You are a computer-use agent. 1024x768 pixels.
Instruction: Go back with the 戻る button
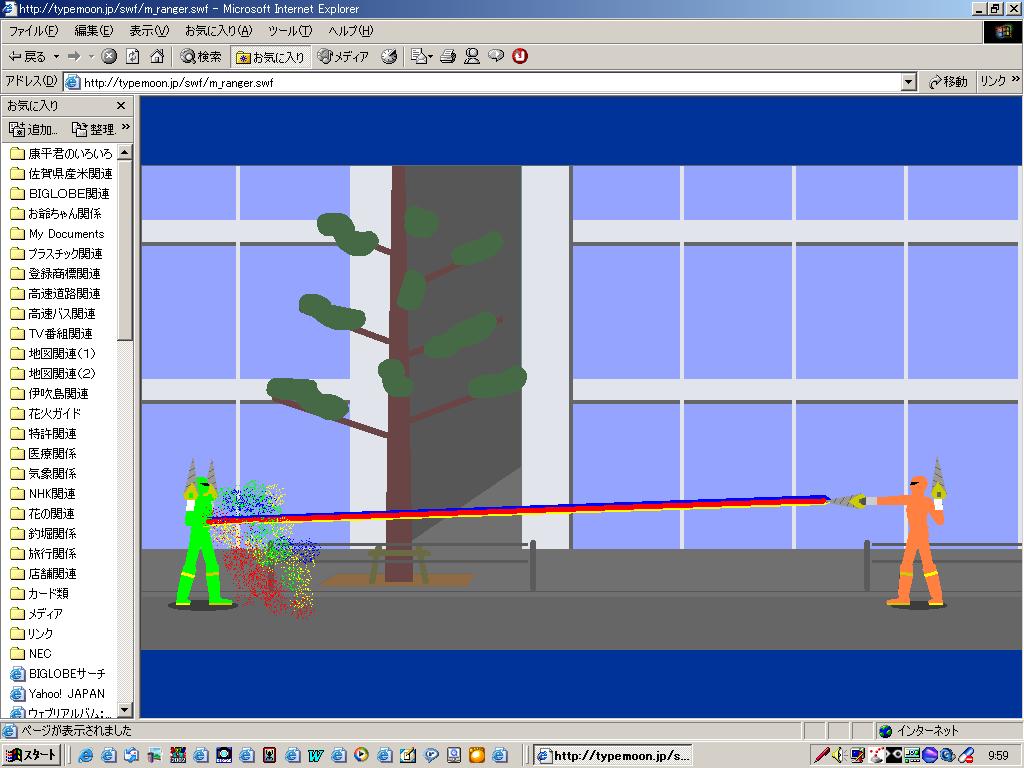[26, 57]
